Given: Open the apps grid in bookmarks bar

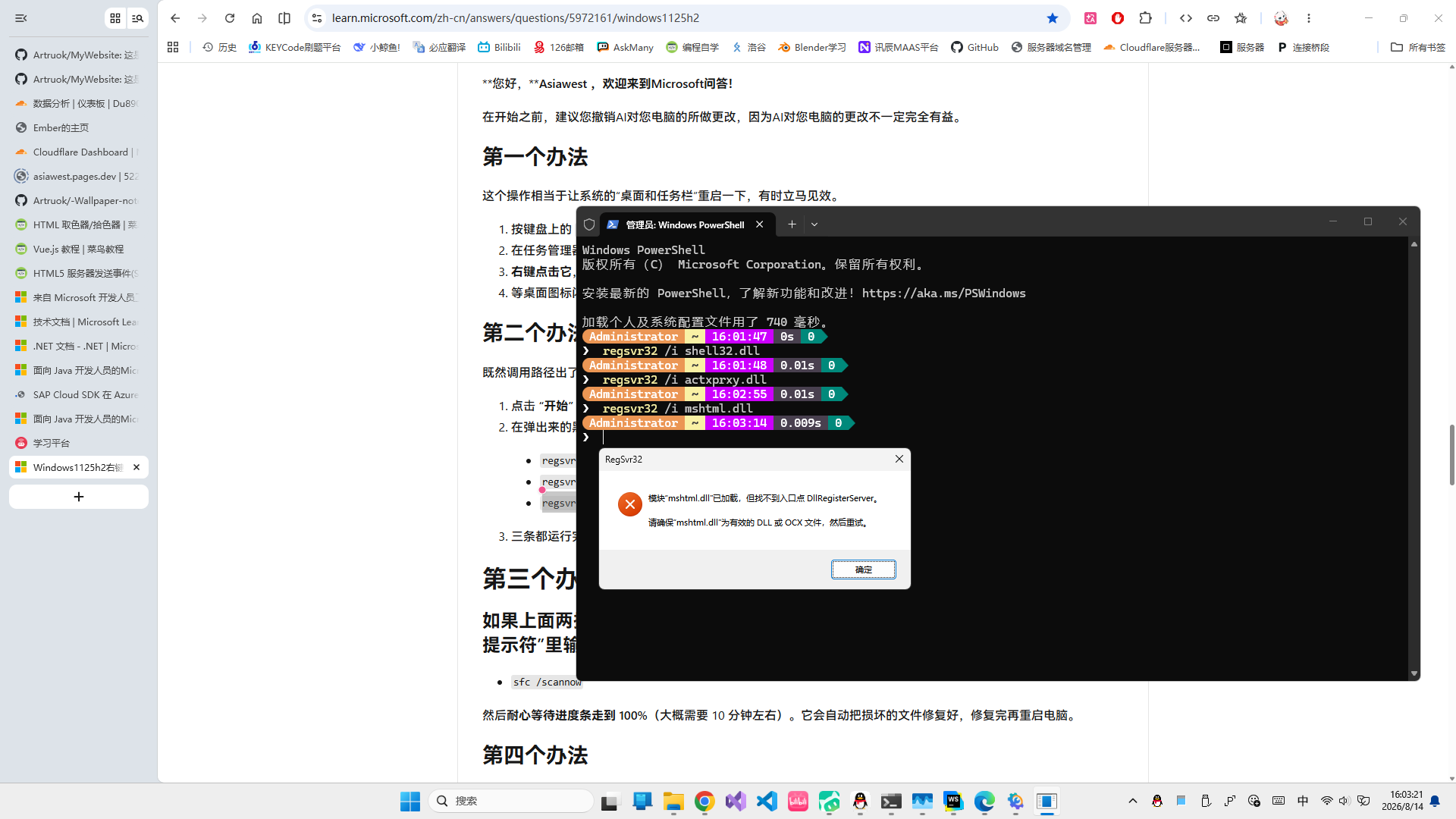Looking at the screenshot, I should point(173,47).
